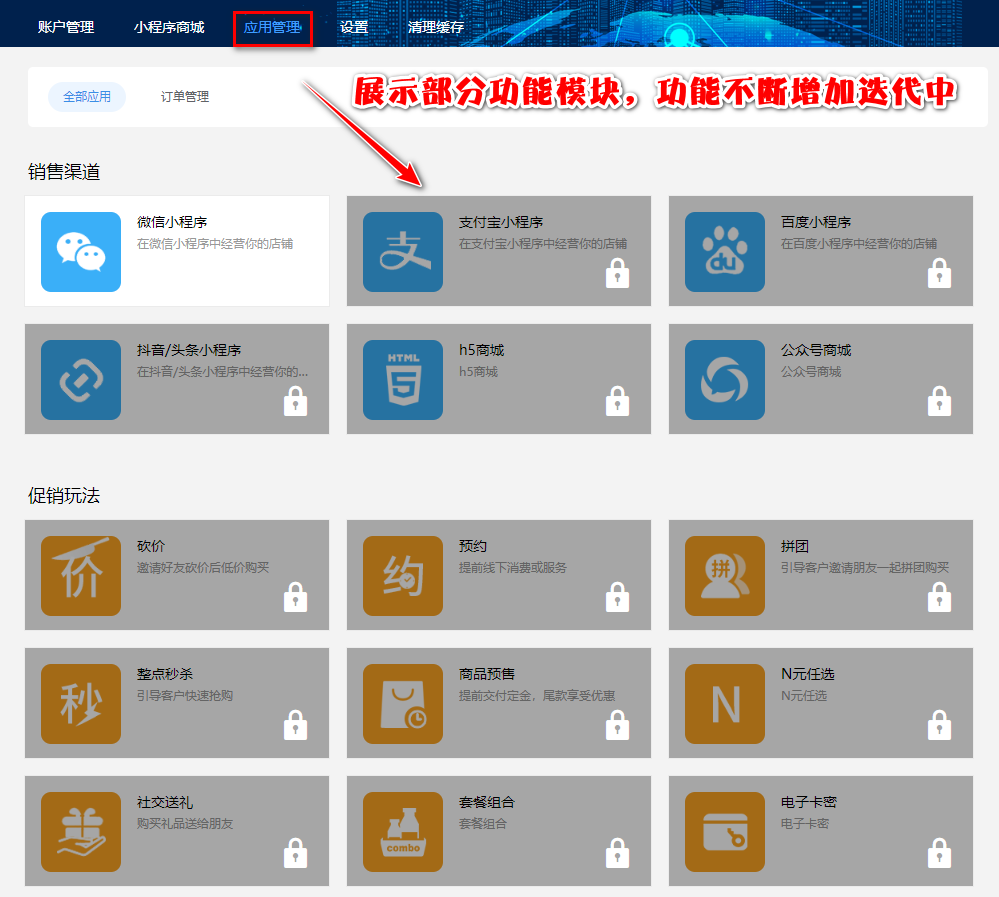Image resolution: width=999 pixels, height=897 pixels.
Task: Click the 砍价 bargain icon
Action: coord(81,576)
